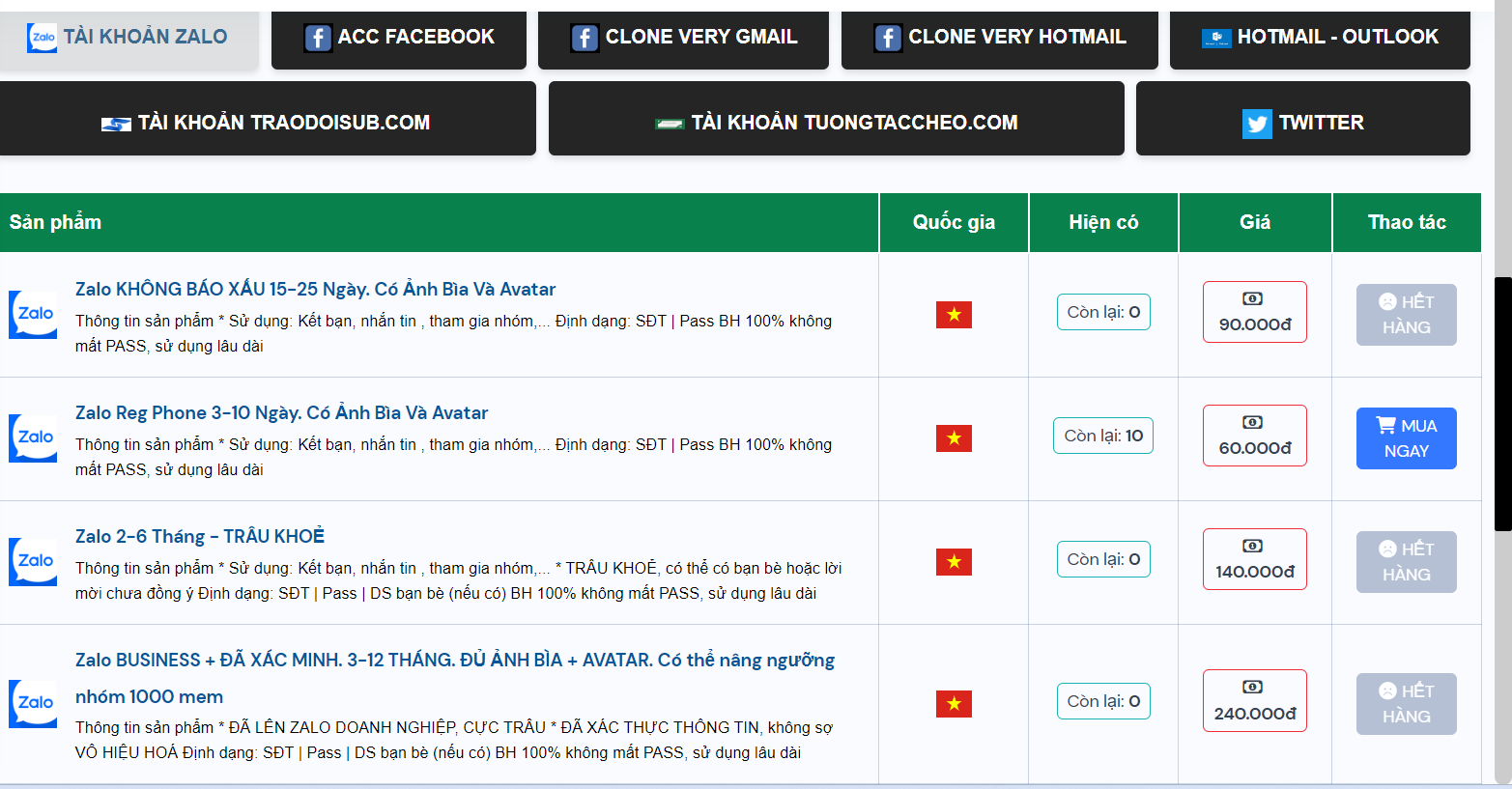Click the 140.000đ price box
This screenshot has width=1512, height=789.
tap(1255, 559)
